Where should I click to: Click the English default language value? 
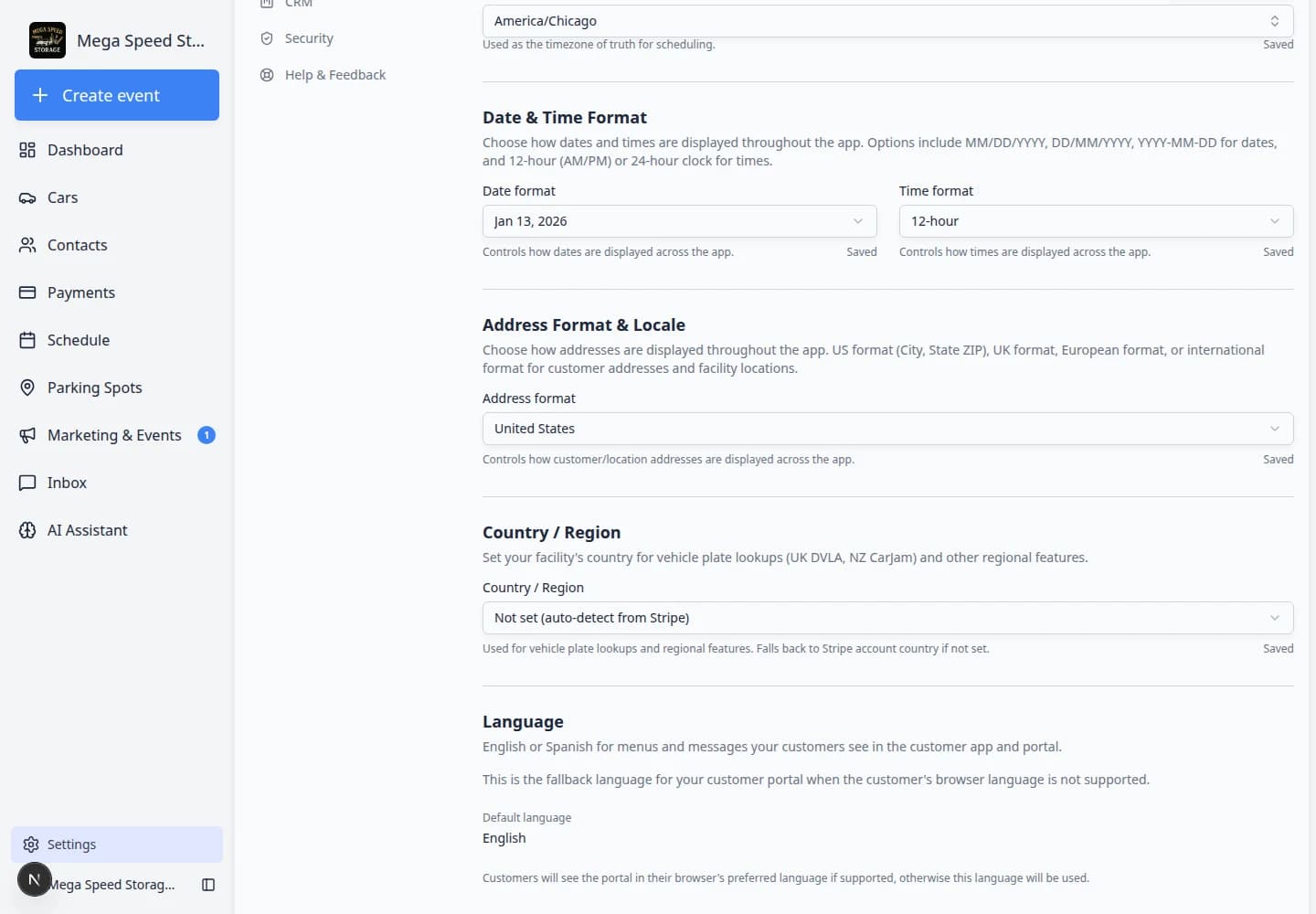504,838
